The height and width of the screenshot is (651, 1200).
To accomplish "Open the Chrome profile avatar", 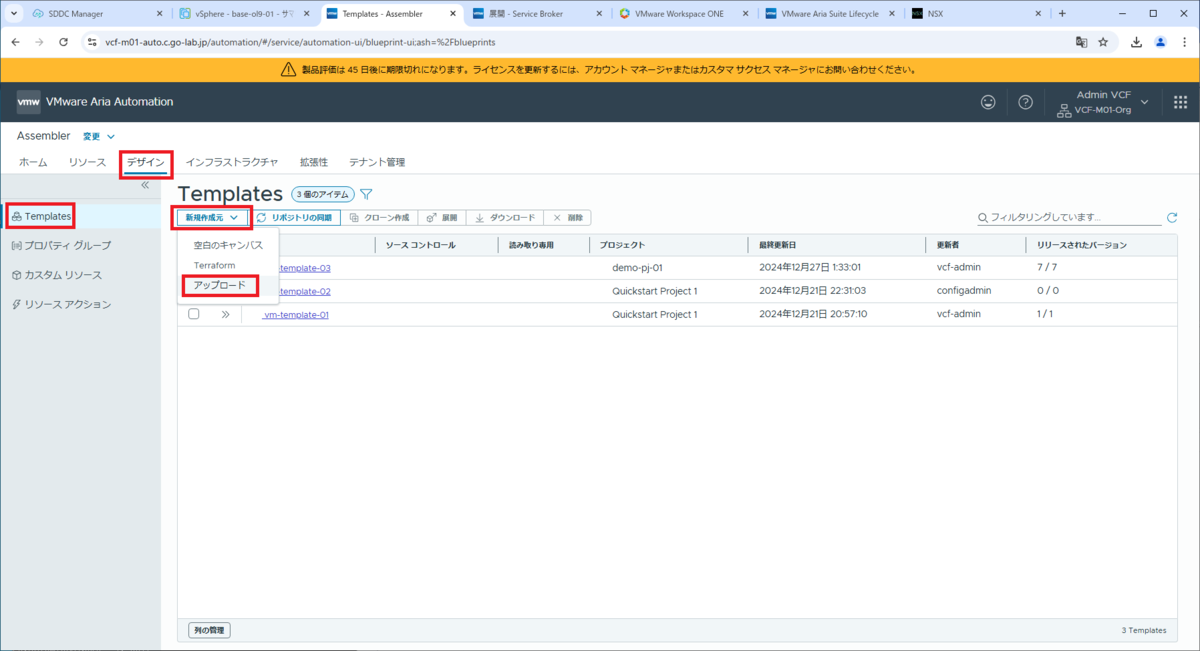I will [x=1160, y=42].
